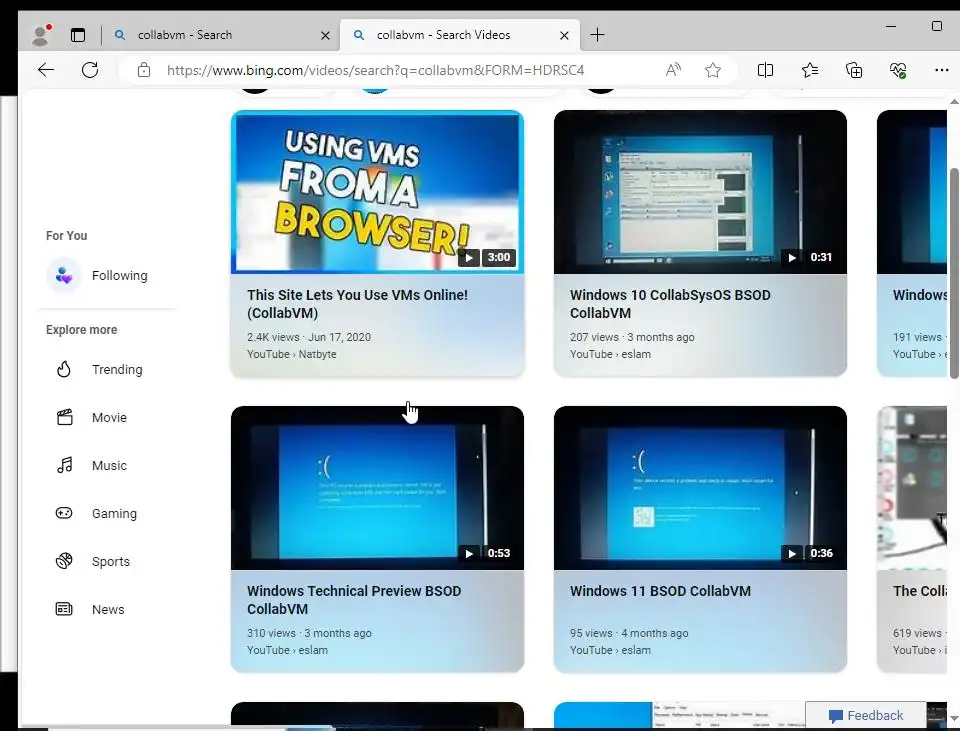
Task: Open News category
Action: click(x=108, y=609)
